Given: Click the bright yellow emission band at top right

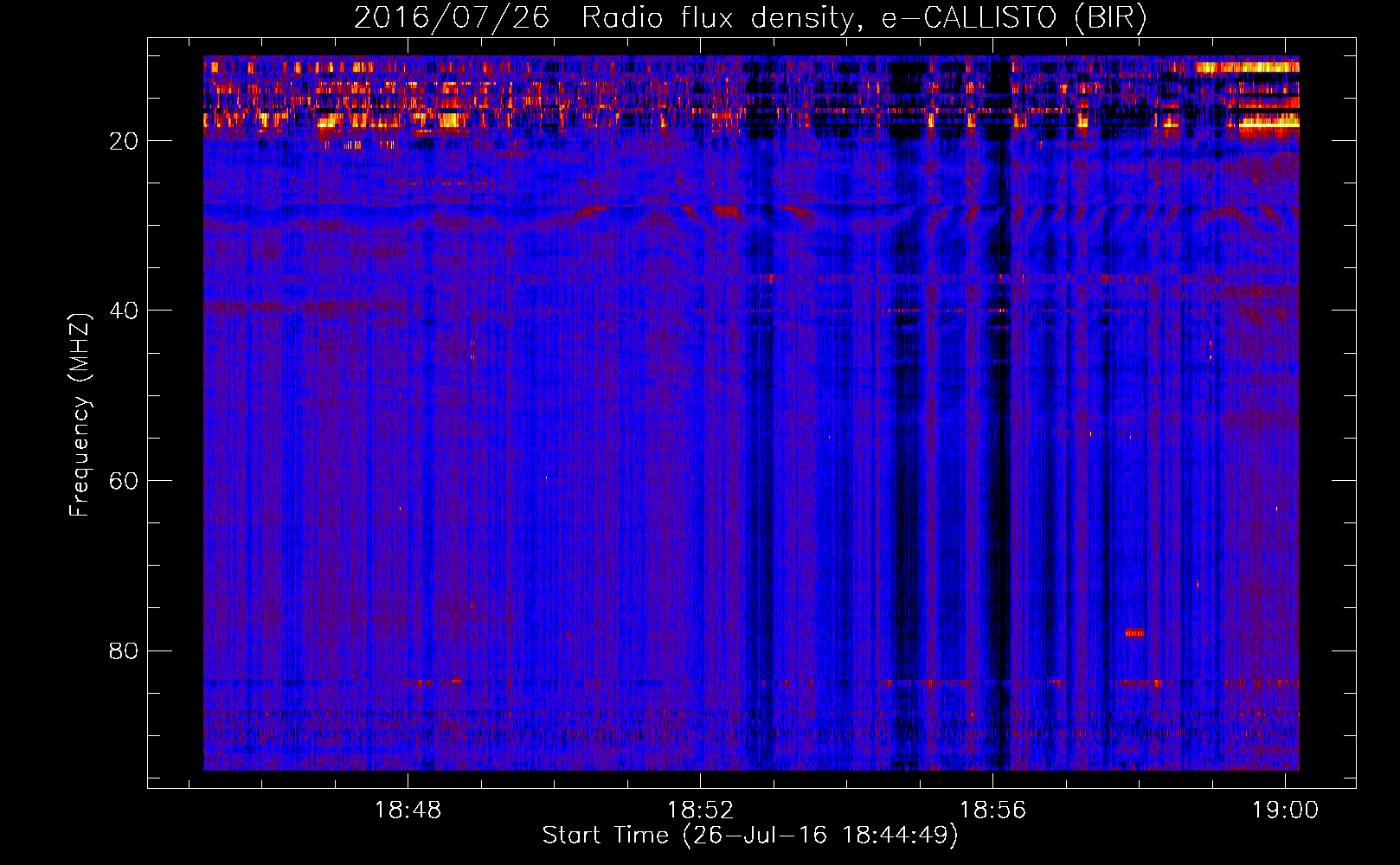Looking at the screenshot, I should click(1247, 67).
